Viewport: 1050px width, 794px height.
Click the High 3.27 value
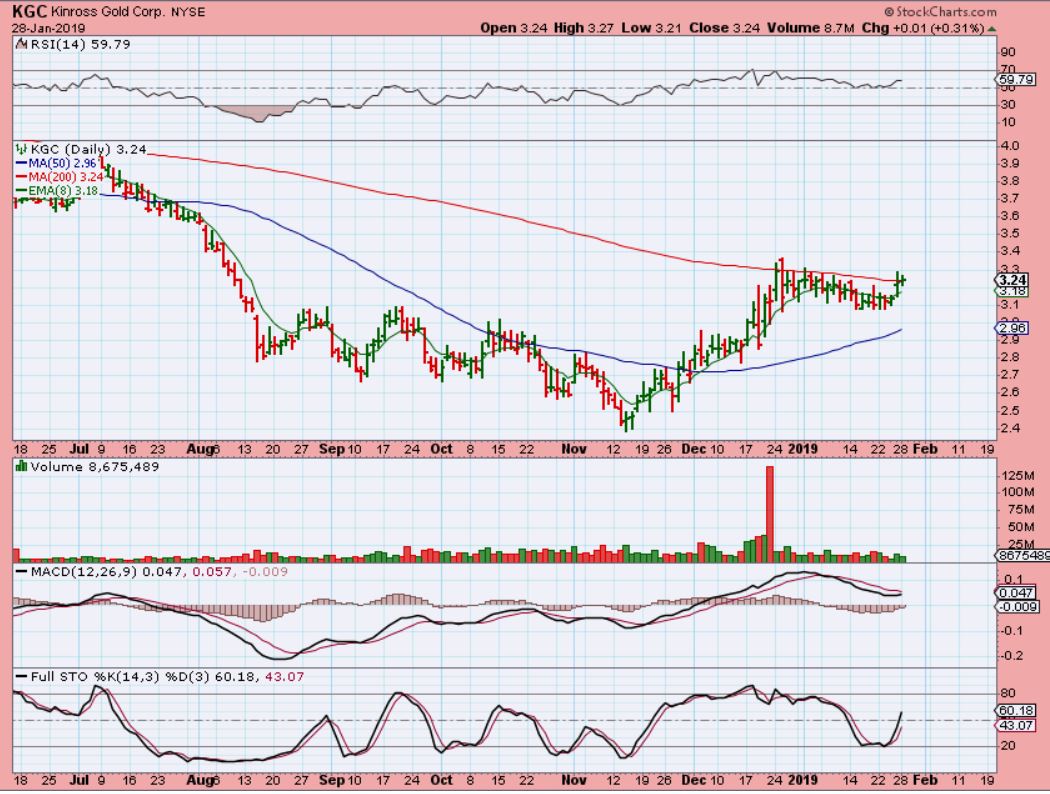583,28
